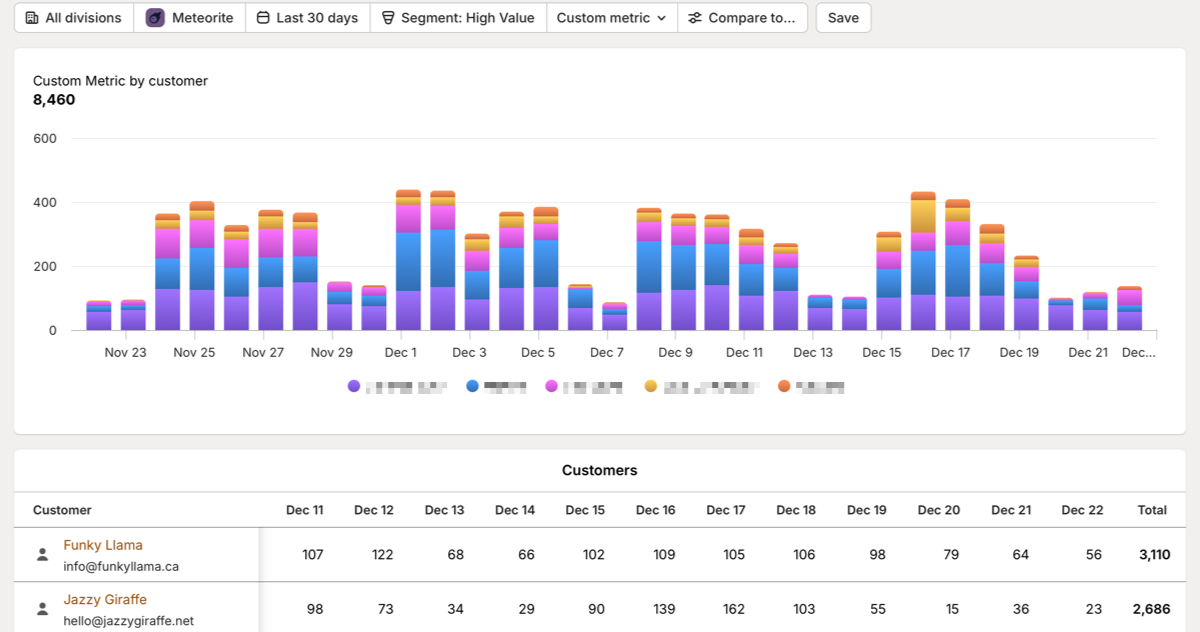This screenshot has width=1200, height=632.
Task: Click the yellow color dot in the legend
Action: [x=652, y=385]
